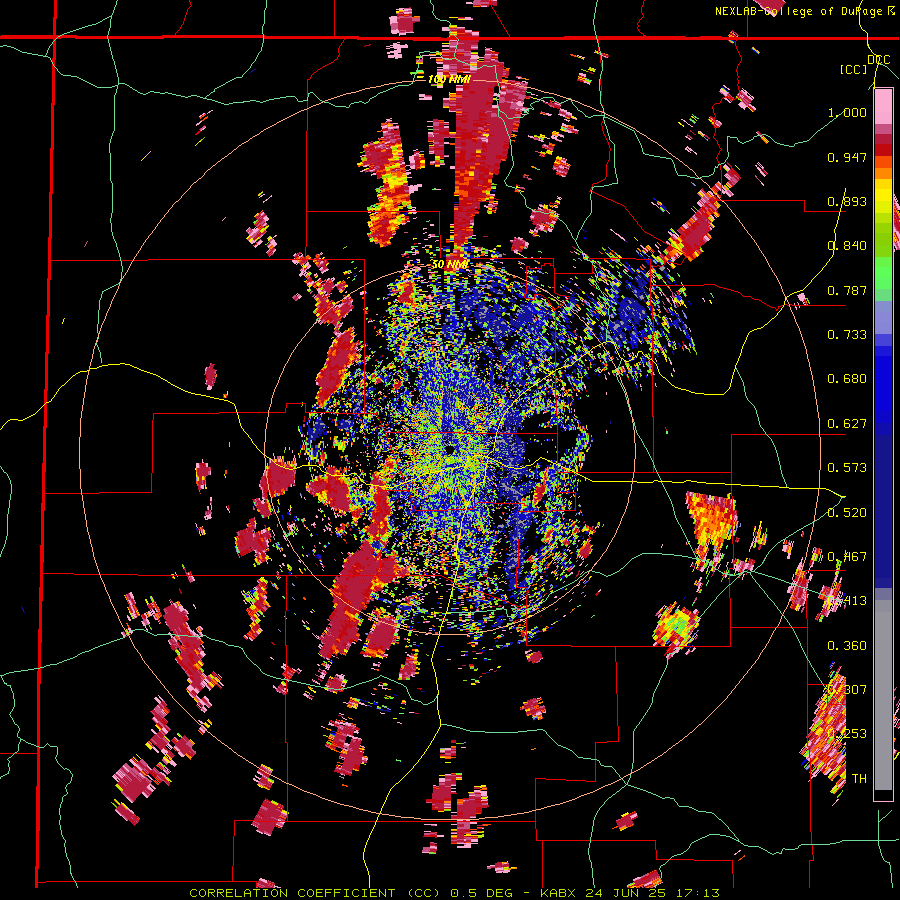Click the 0.253 color scale value
The image size is (900, 900).
click(x=847, y=734)
